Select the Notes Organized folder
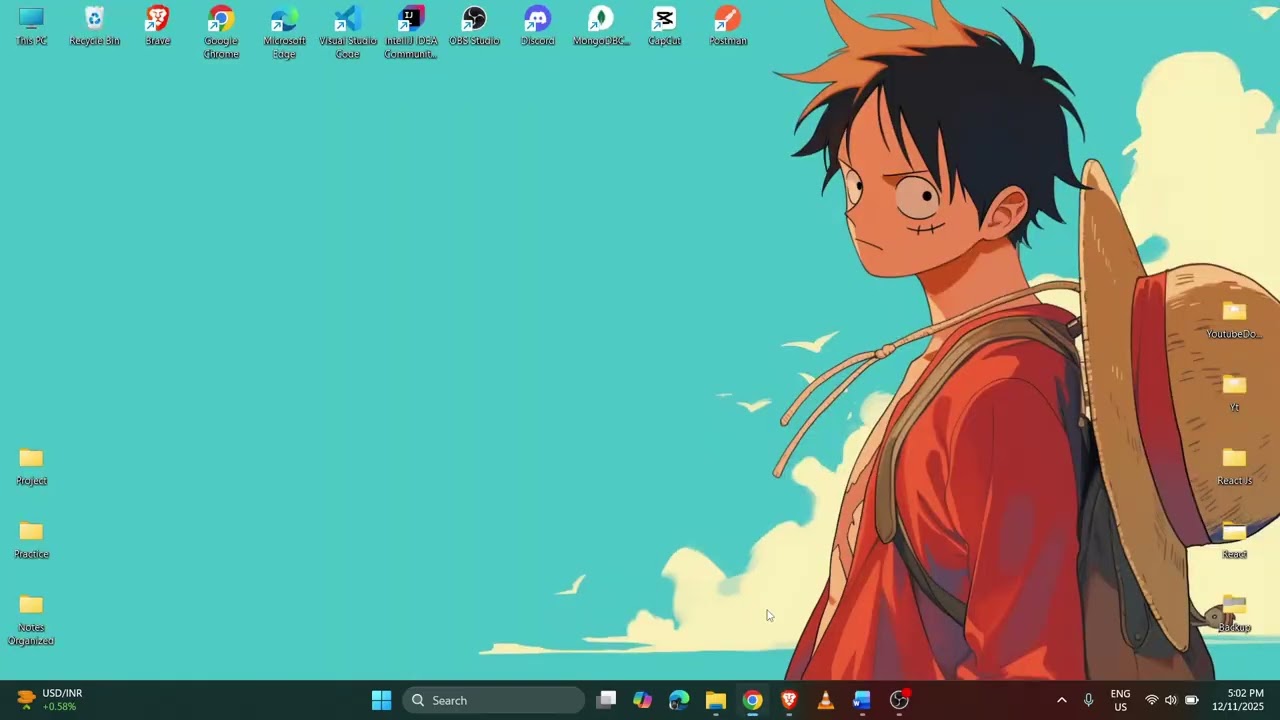Image resolution: width=1280 pixels, height=720 pixels. click(31, 620)
